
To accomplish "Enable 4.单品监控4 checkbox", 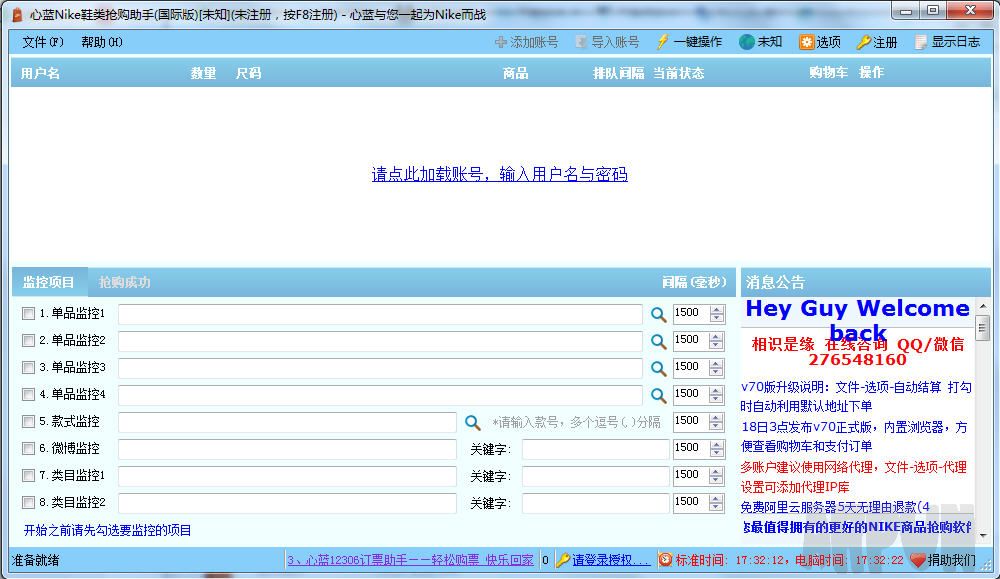I will (x=28, y=395).
